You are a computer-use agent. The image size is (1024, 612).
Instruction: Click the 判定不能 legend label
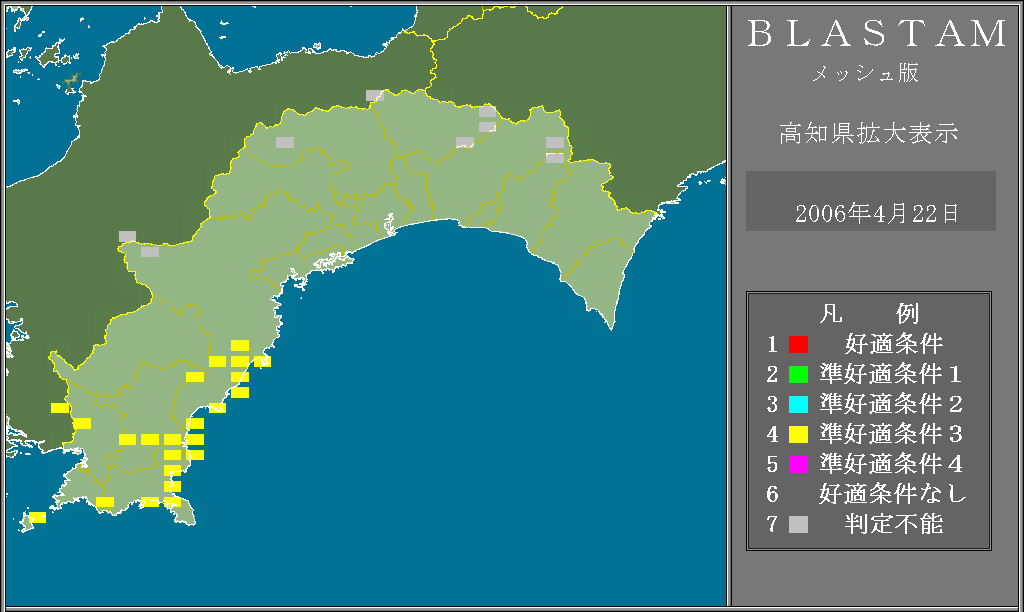tap(894, 524)
